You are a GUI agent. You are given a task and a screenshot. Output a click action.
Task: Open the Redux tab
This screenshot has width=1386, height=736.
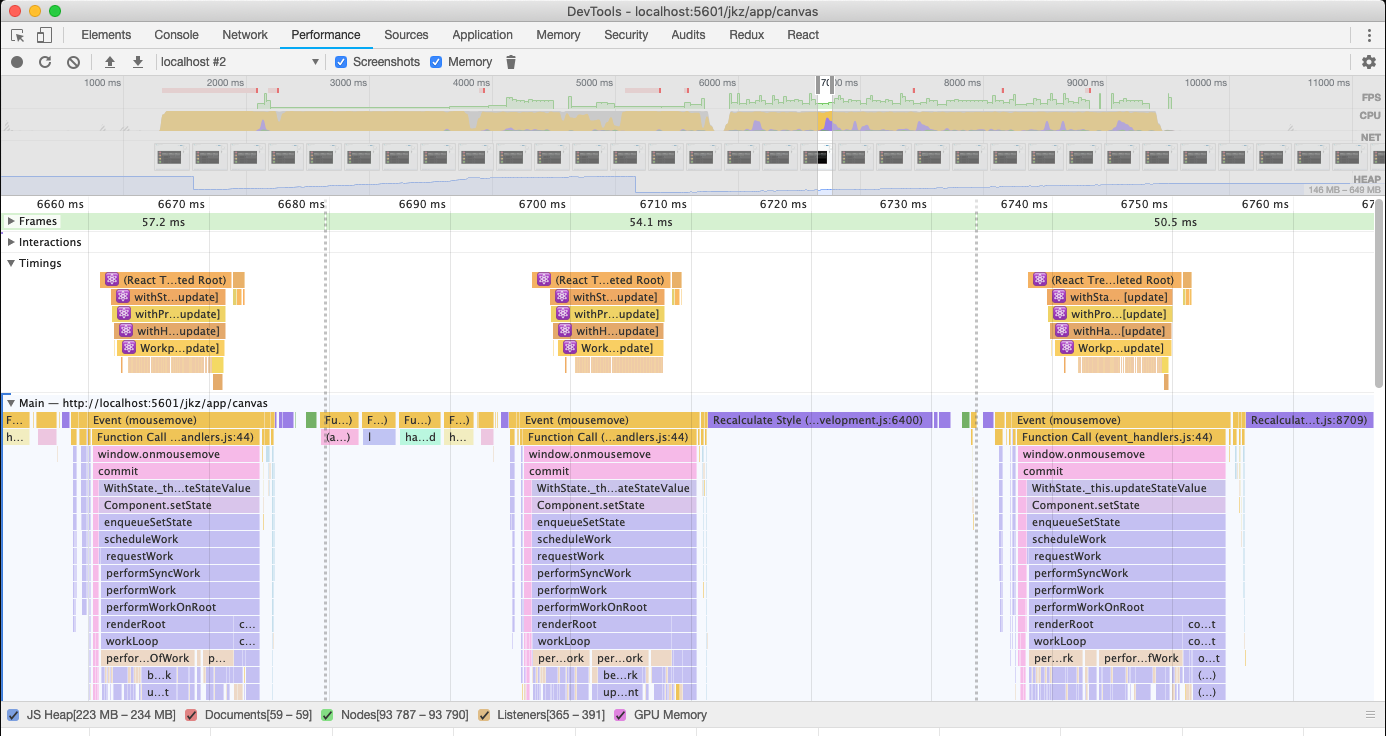[x=746, y=35]
